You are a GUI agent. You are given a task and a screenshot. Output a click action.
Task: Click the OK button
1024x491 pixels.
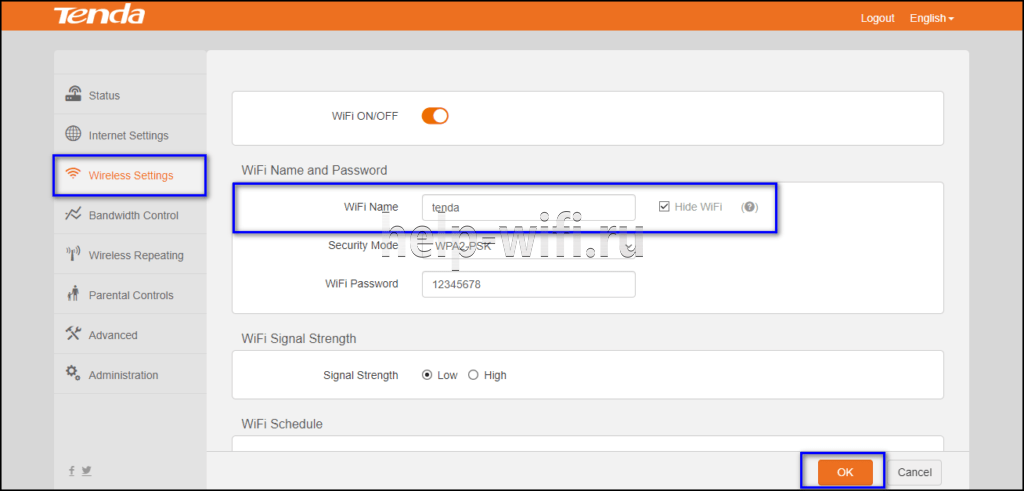(845, 472)
